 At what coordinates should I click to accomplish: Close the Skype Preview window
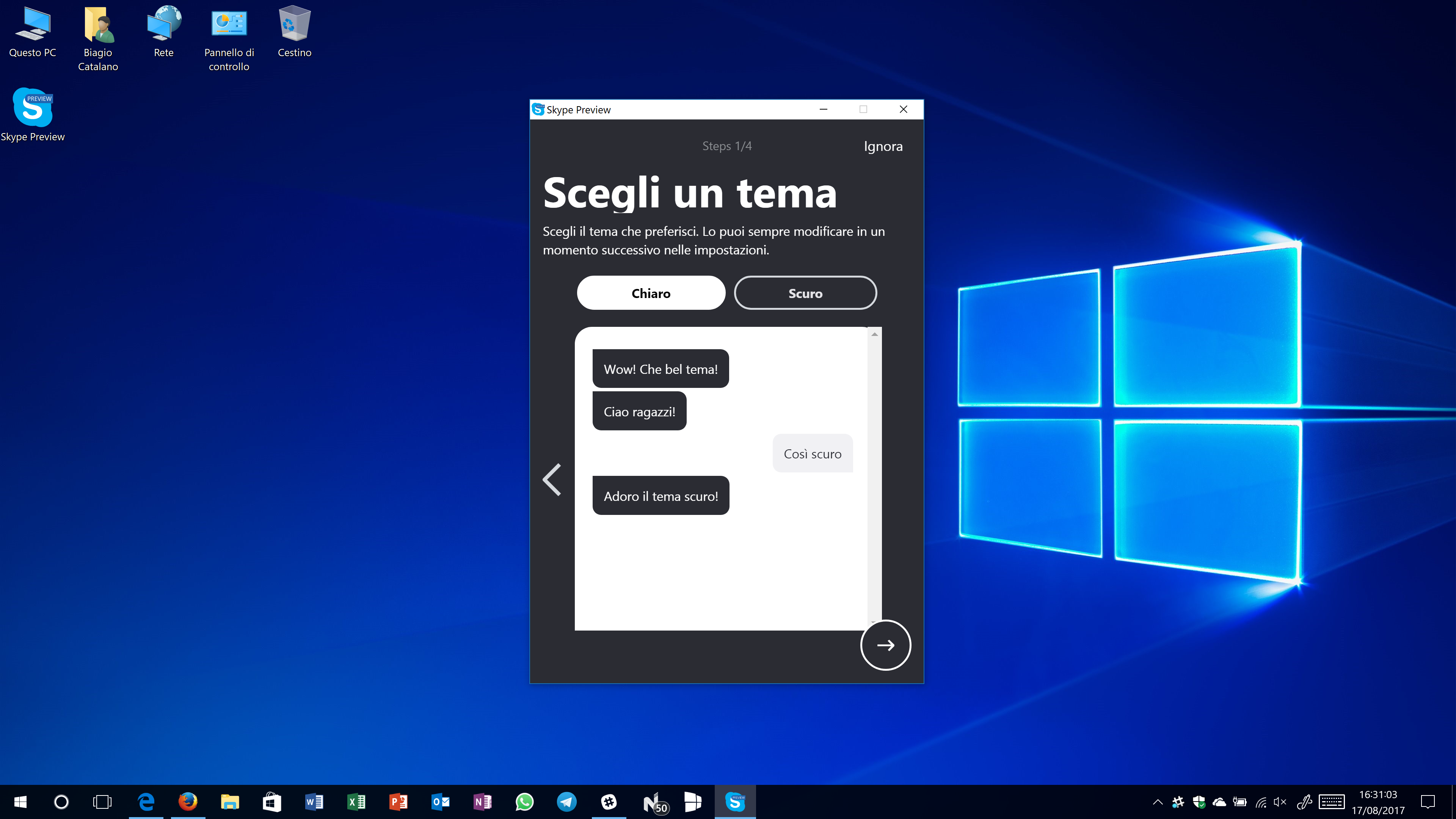click(903, 109)
